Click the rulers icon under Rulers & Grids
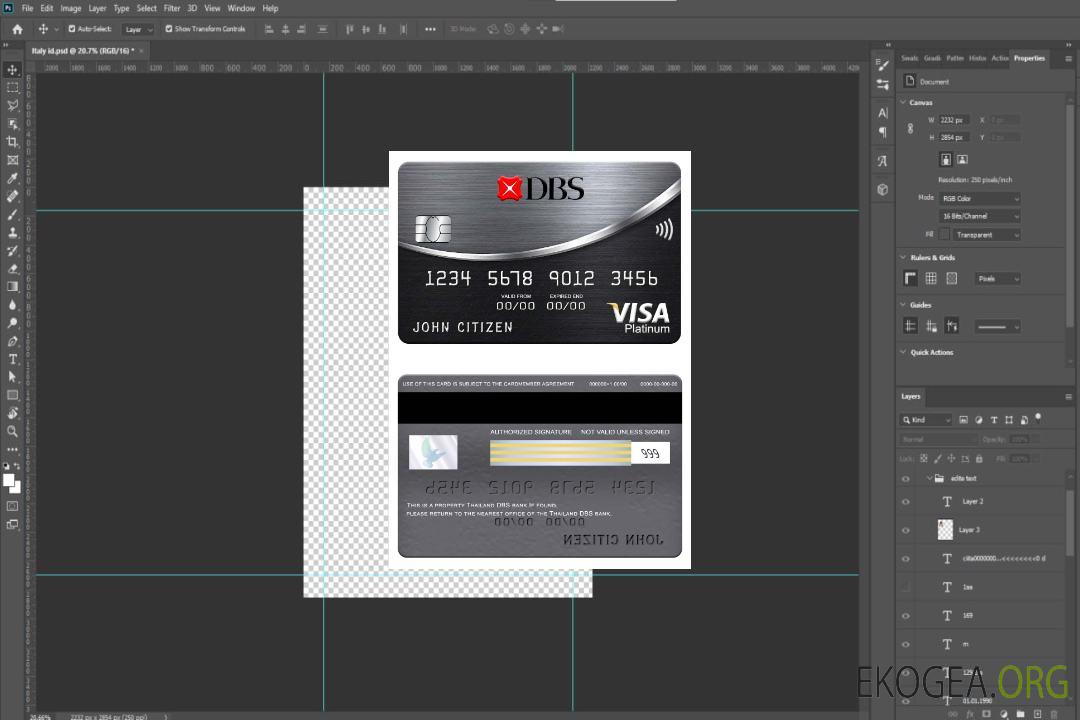 point(910,278)
